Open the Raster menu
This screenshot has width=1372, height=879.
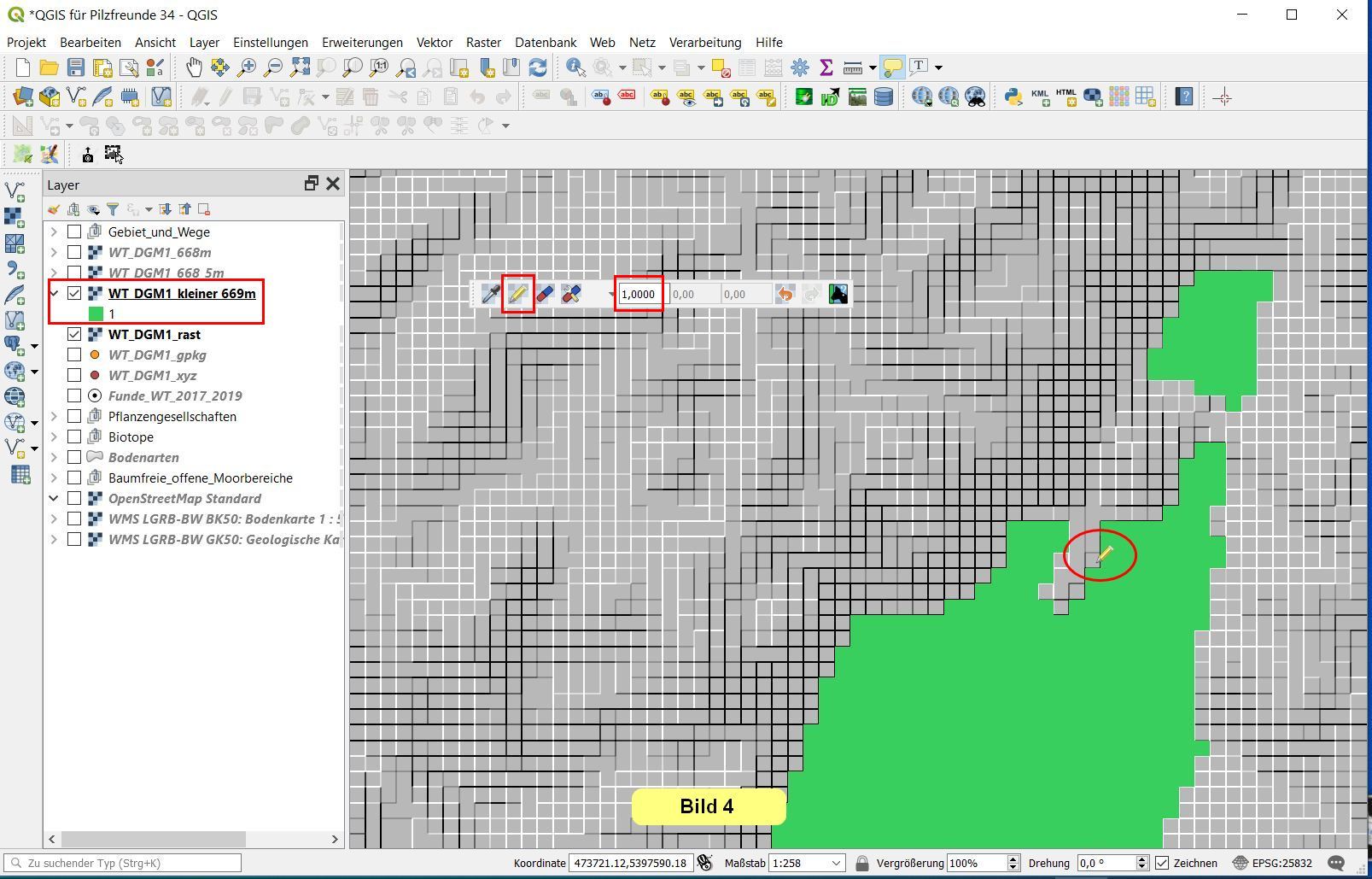tap(483, 42)
